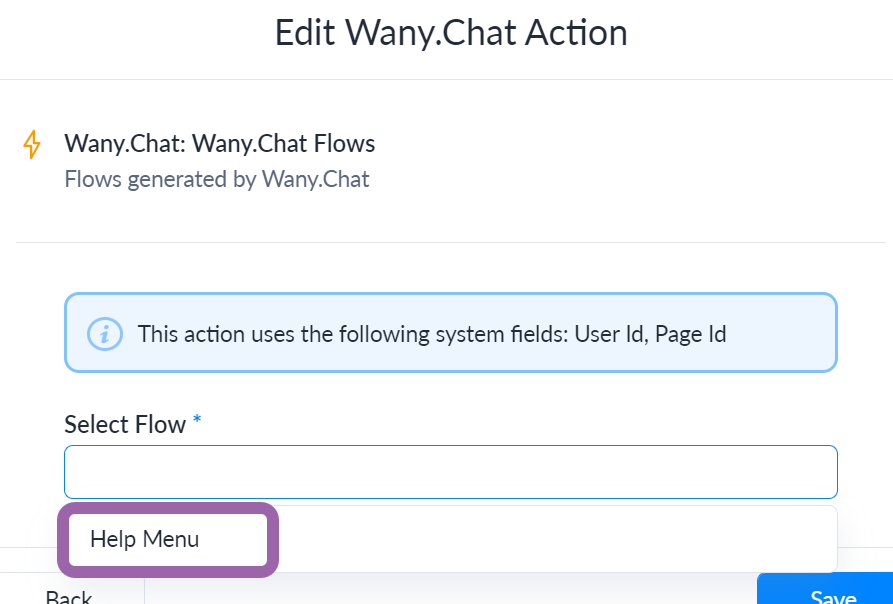Focus the Select Flow input field

click(450, 472)
